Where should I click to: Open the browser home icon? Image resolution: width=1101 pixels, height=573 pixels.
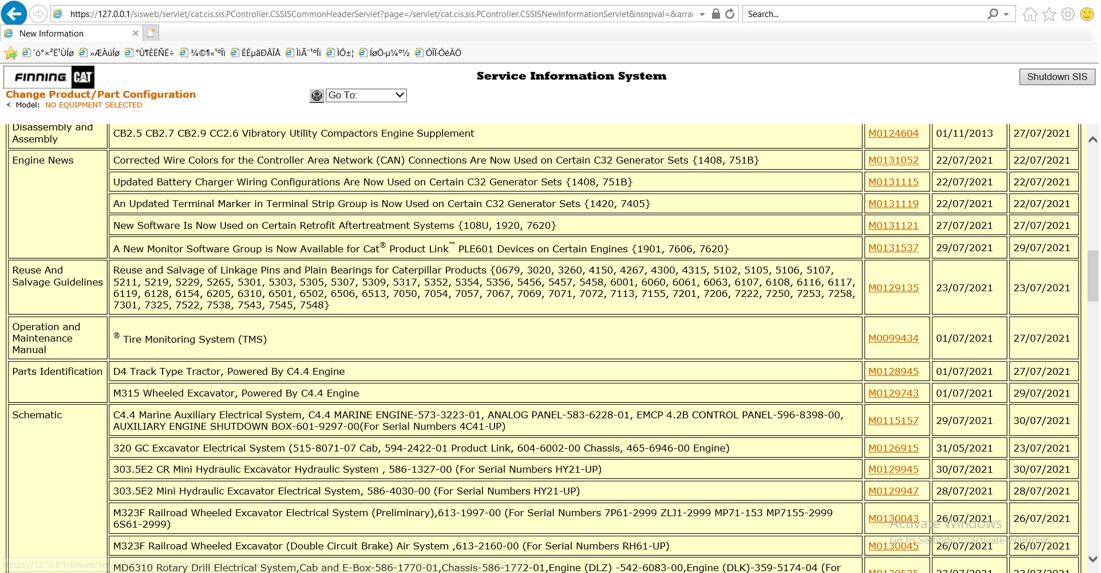(1029, 14)
